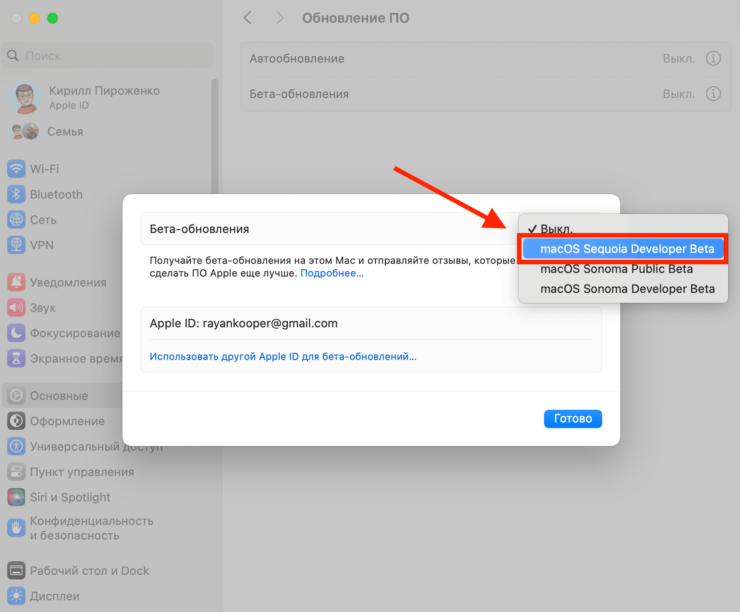Open Конфиденциальность и безопасность hand icon
This screenshot has height=612, width=740.
(x=16, y=528)
